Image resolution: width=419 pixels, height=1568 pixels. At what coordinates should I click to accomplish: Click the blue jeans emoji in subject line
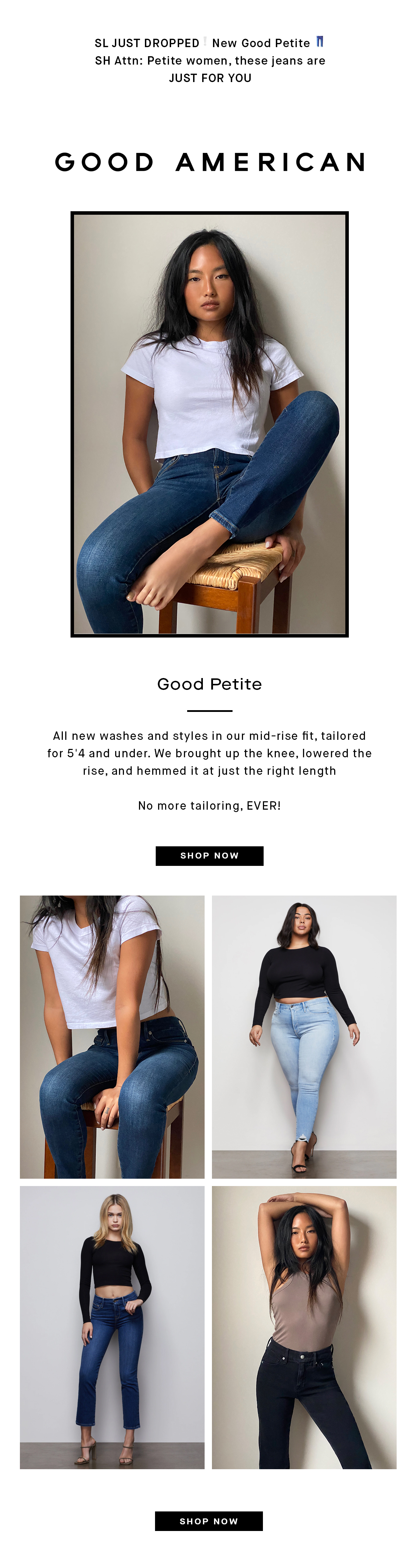pyautogui.click(x=320, y=42)
